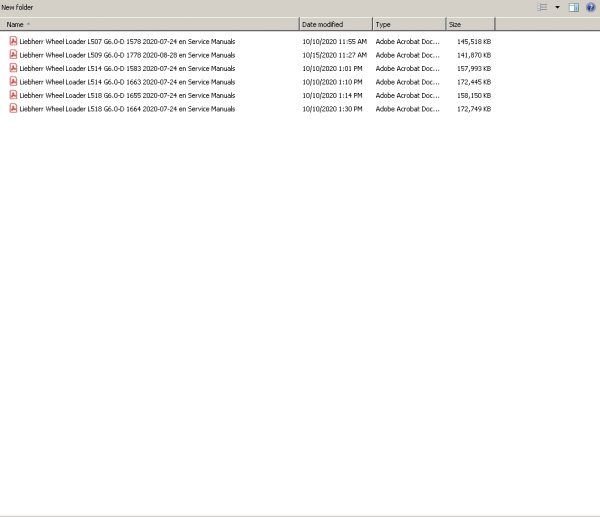Click size value 172,445 KB

[474, 82]
